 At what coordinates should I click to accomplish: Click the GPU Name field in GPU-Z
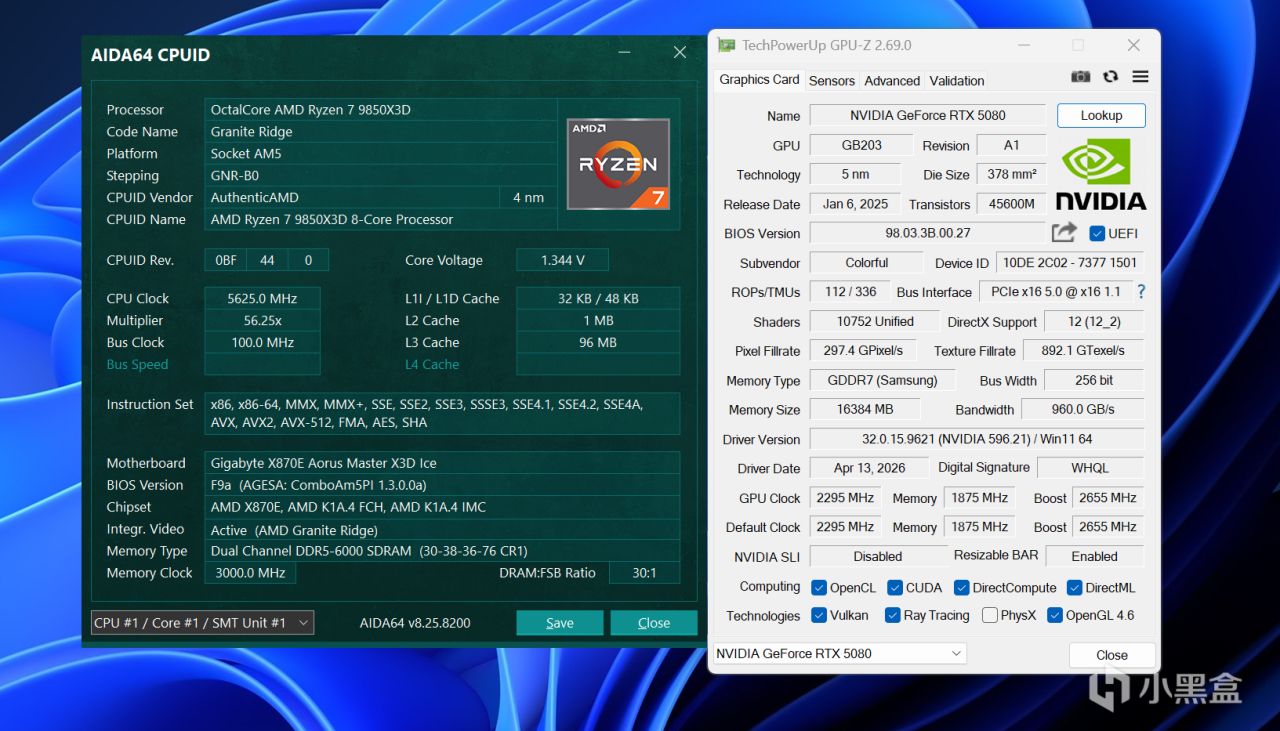tap(928, 115)
